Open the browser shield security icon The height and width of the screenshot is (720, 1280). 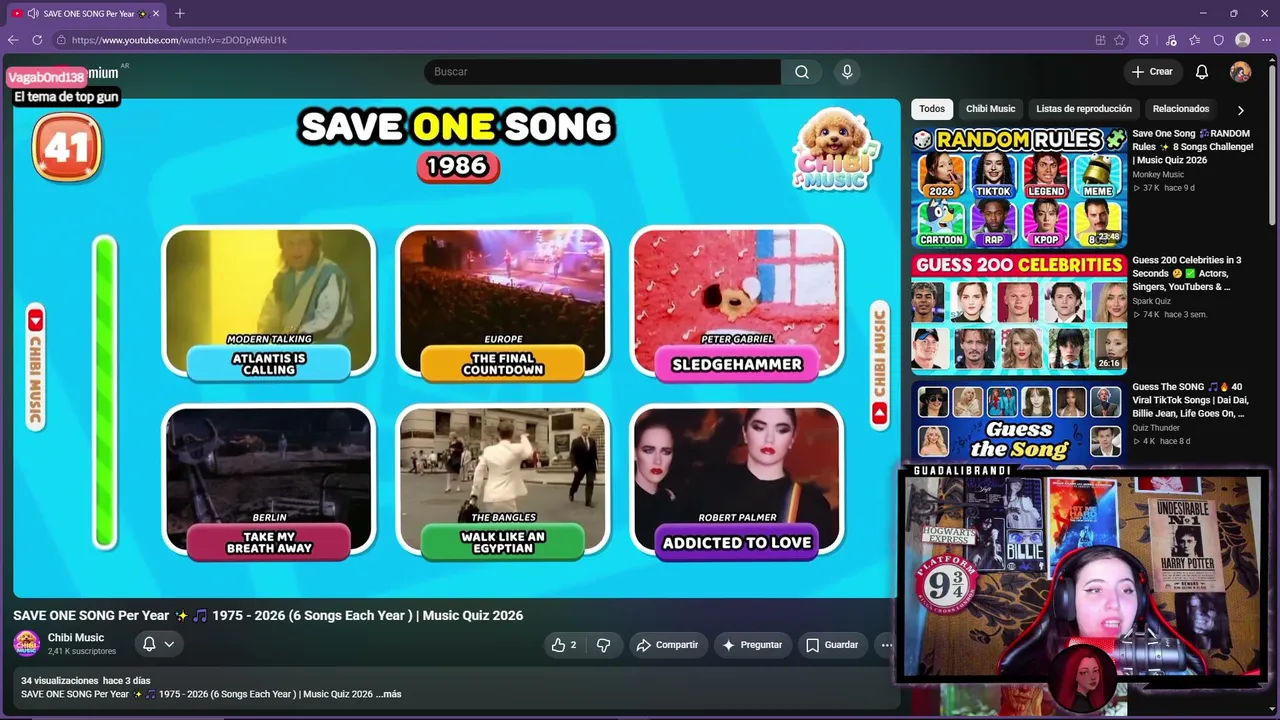(1219, 40)
